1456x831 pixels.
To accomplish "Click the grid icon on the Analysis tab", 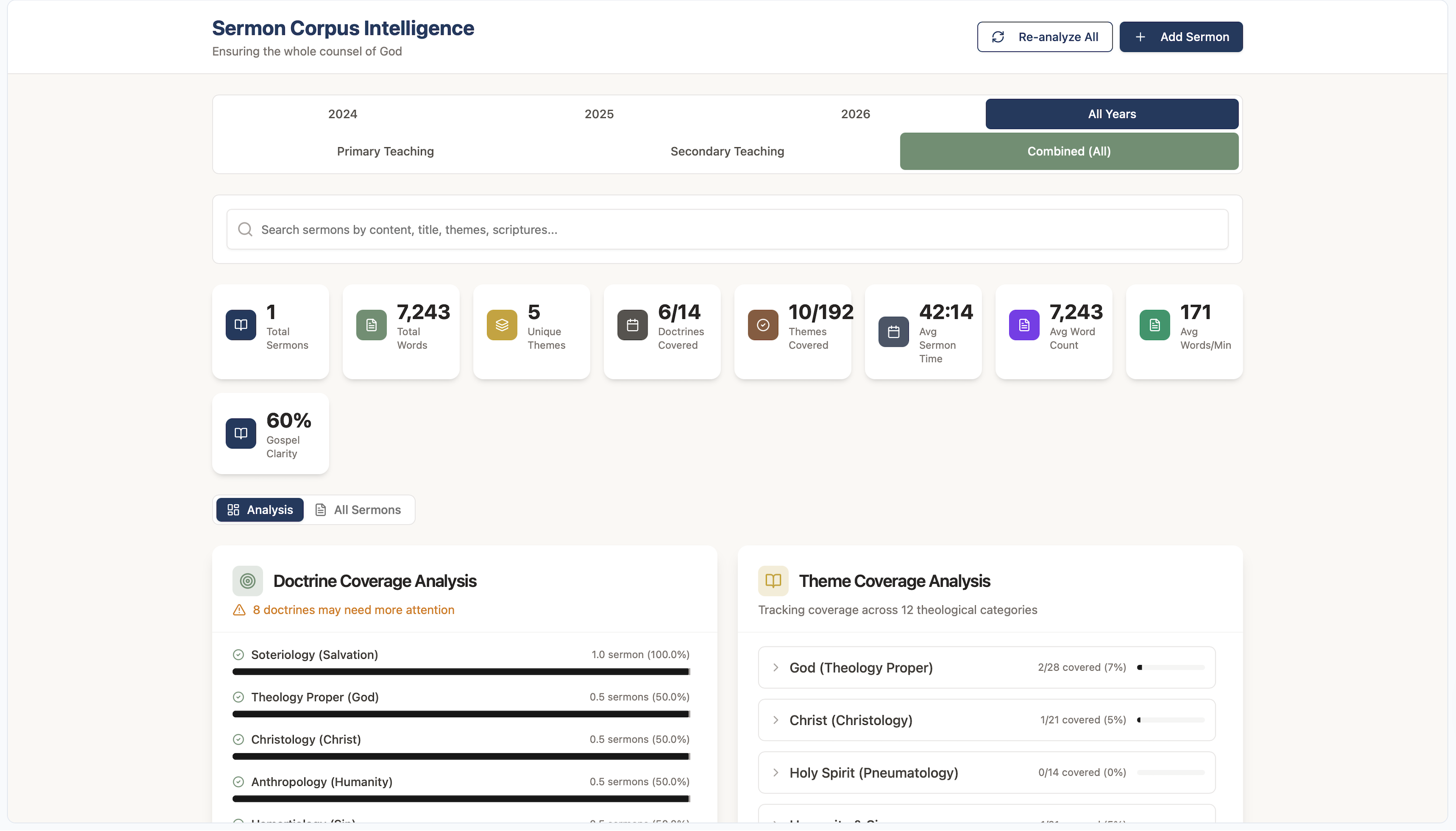I will pyautogui.click(x=233, y=510).
